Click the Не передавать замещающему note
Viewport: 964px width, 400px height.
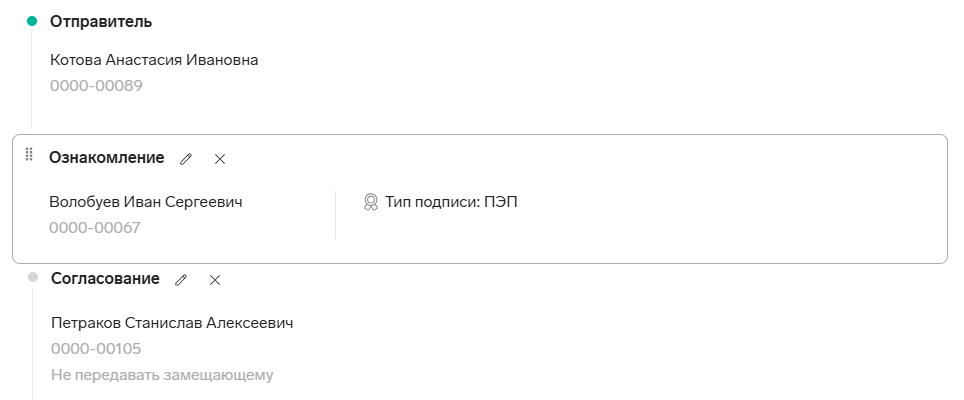click(x=162, y=375)
